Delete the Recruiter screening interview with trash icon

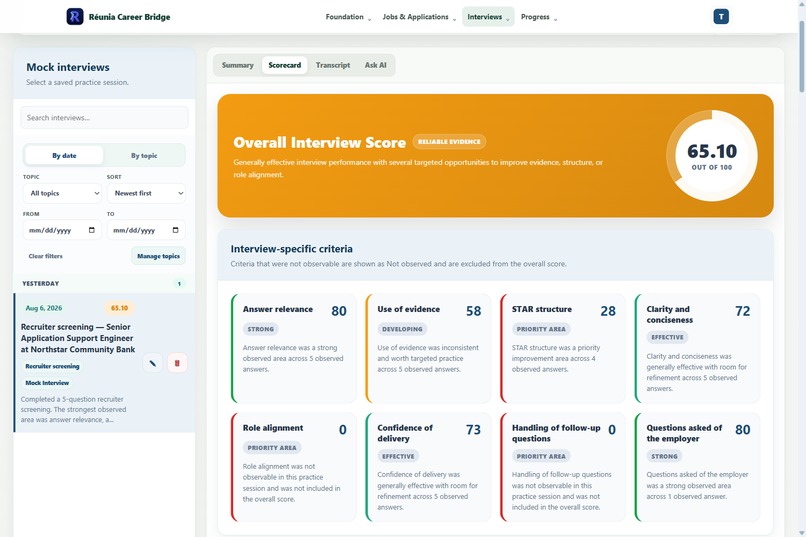click(177, 363)
